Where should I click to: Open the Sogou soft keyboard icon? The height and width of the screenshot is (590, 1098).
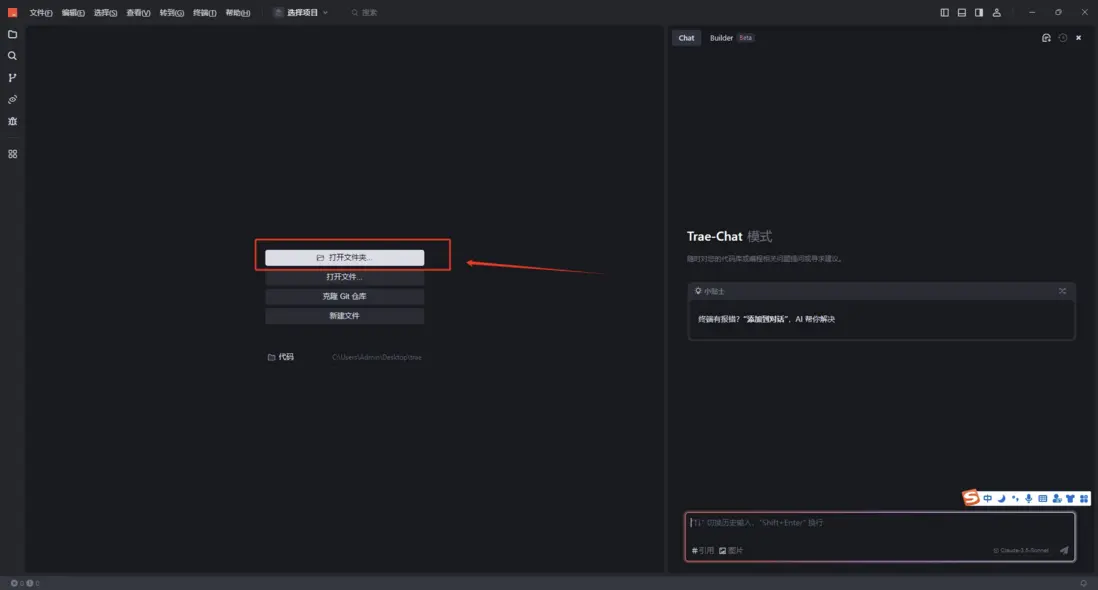pyautogui.click(x=1043, y=498)
